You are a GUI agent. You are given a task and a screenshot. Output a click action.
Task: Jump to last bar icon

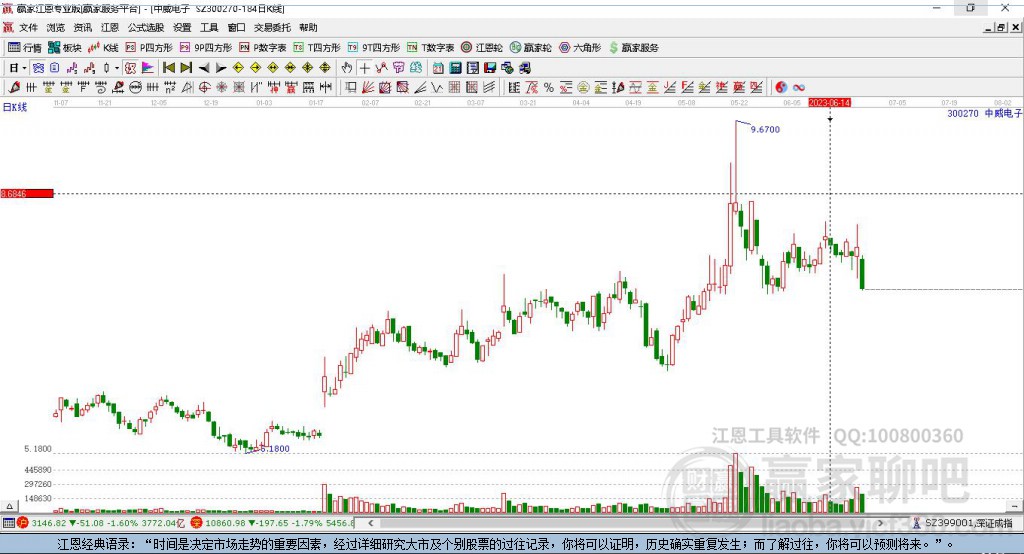click(x=186, y=68)
